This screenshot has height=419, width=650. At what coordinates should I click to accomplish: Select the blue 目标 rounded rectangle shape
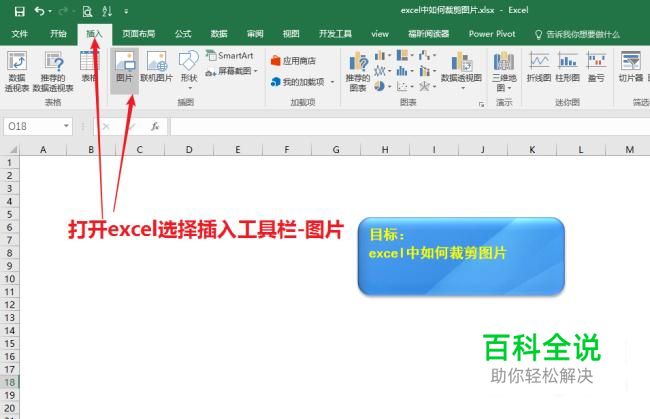[461, 256]
